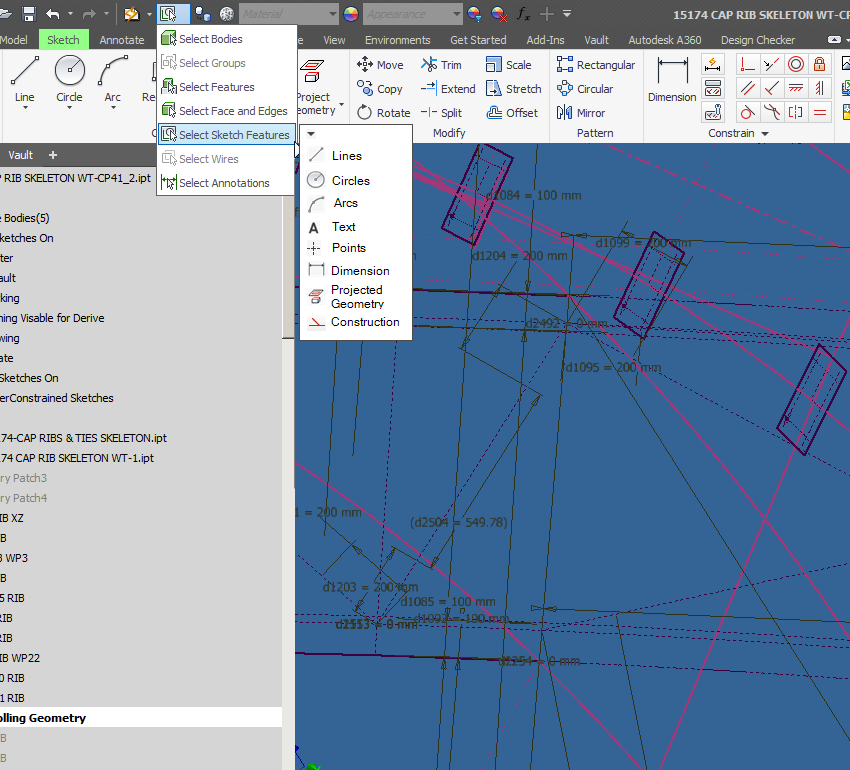Image resolution: width=850 pixels, height=770 pixels.
Task: Click the Offset tool
Action: click(x=511, y=113)
